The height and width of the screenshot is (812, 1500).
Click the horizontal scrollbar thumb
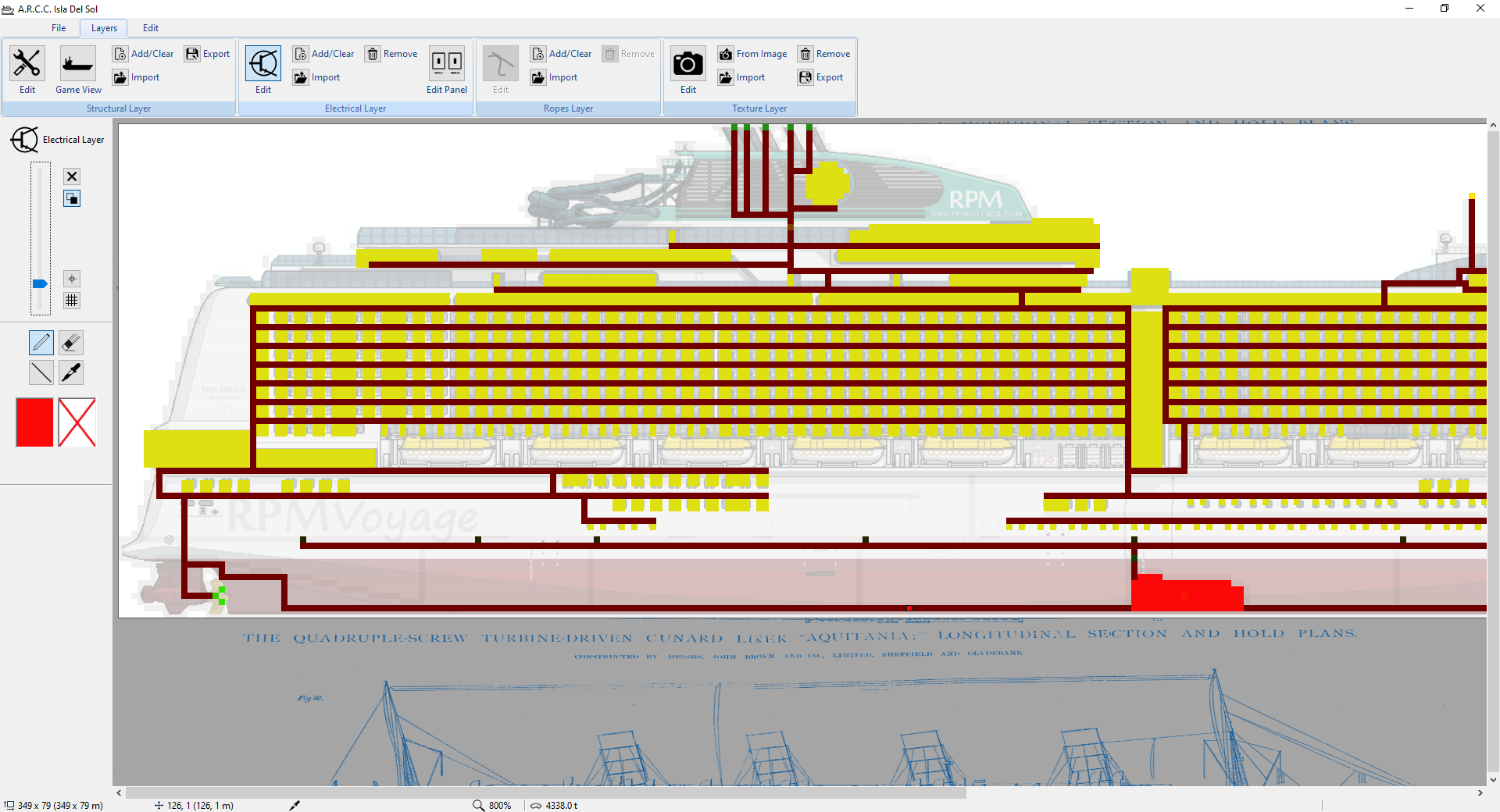546,792
